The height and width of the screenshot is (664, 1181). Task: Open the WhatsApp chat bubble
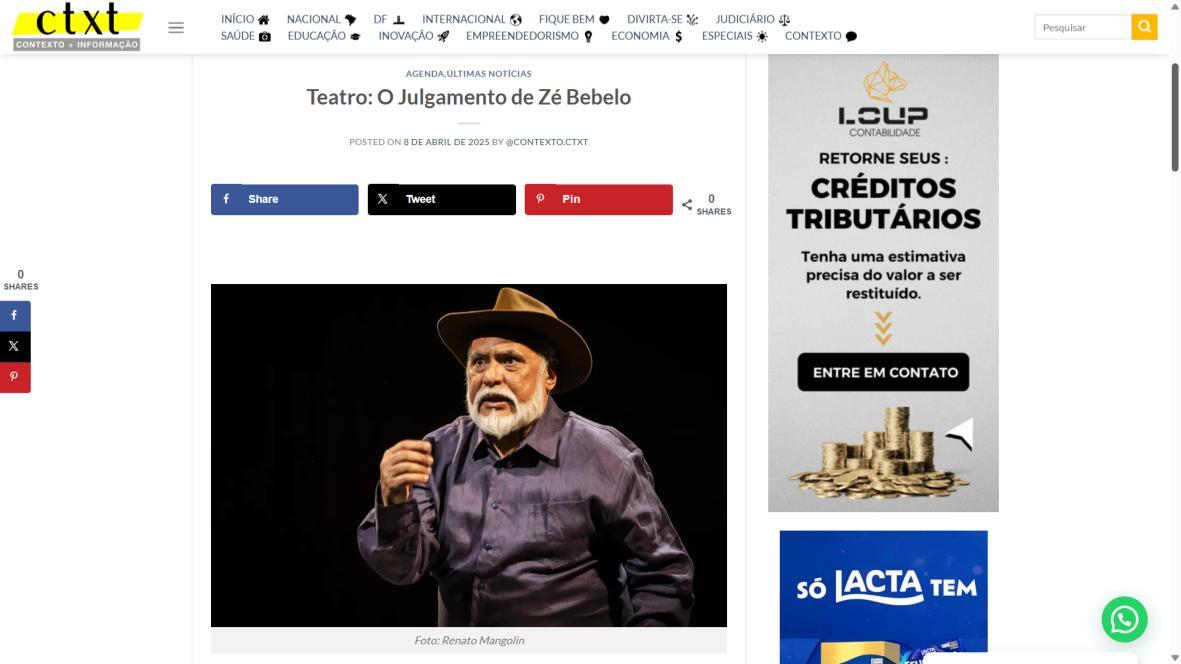pyautogui.click(x=1124, y=619)
